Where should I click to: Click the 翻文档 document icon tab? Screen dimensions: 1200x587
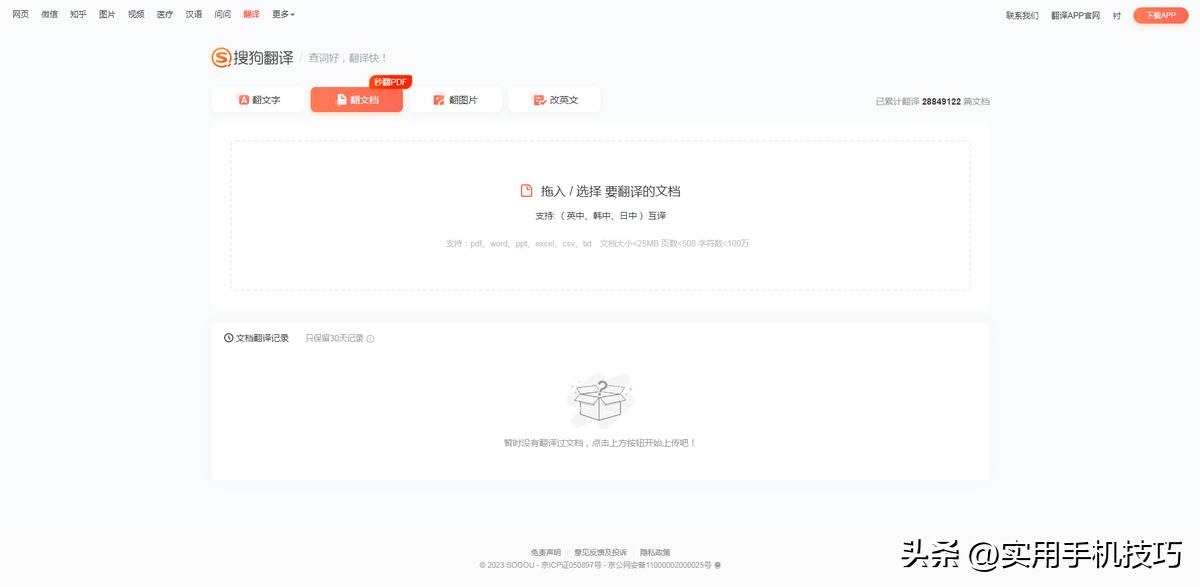pyautogui.click(x=357, y=100)
